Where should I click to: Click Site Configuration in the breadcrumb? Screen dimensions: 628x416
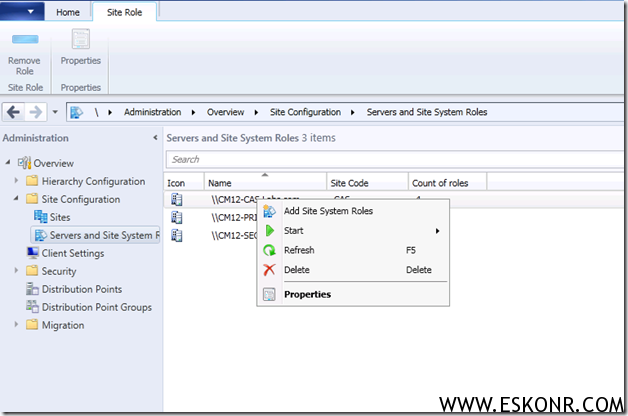(x=305, y=112)
